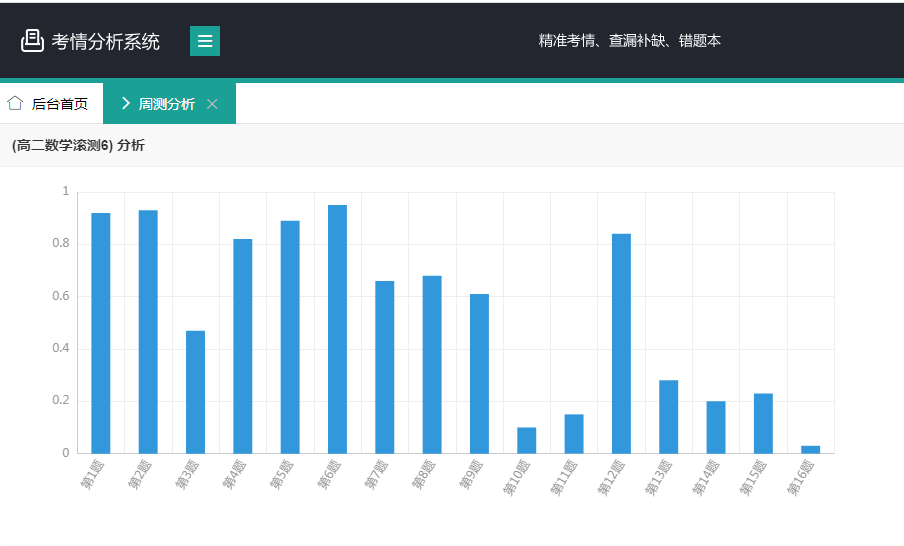Click the bar for 第1题
904x546 pixels.
pyautogui.click(x=101, y=333)
